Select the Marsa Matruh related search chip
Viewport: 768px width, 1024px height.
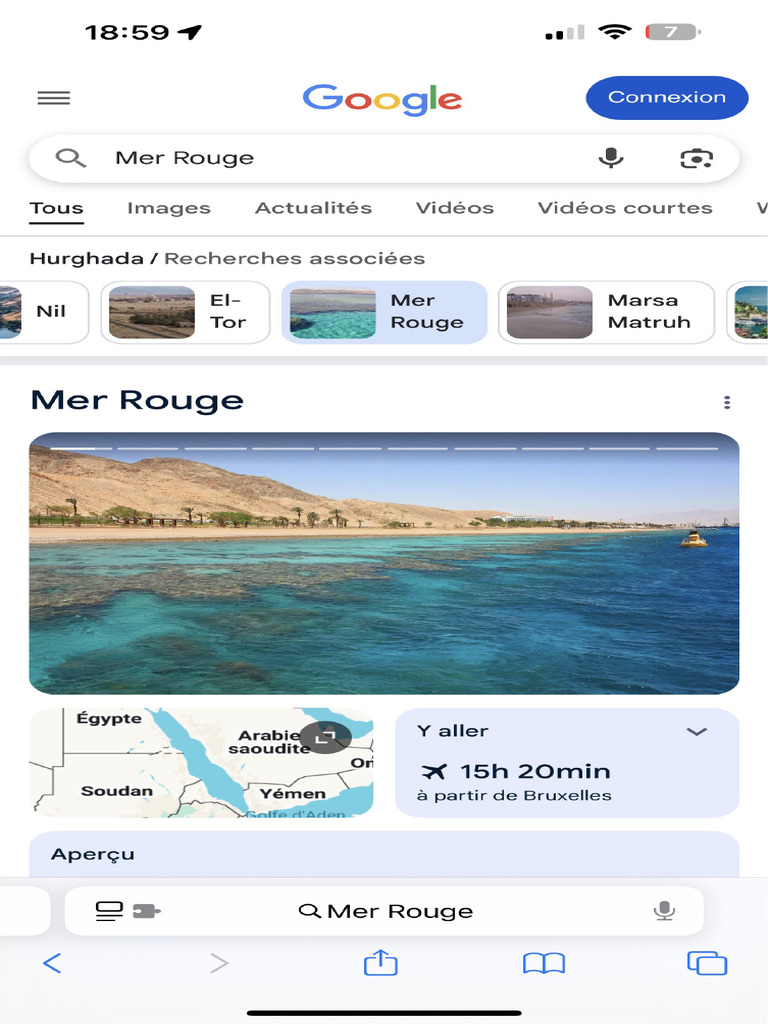click(607, 312)
